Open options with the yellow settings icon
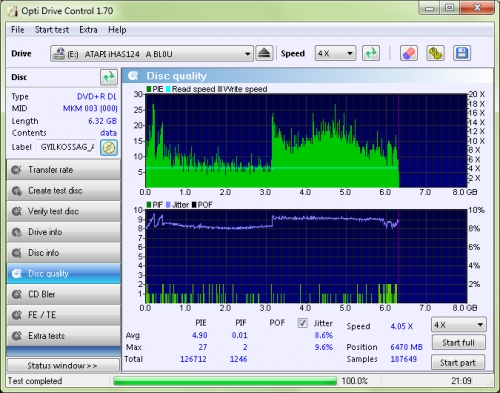Image resolution: width=500 pixels, height=393 pixels. point(435,53)
